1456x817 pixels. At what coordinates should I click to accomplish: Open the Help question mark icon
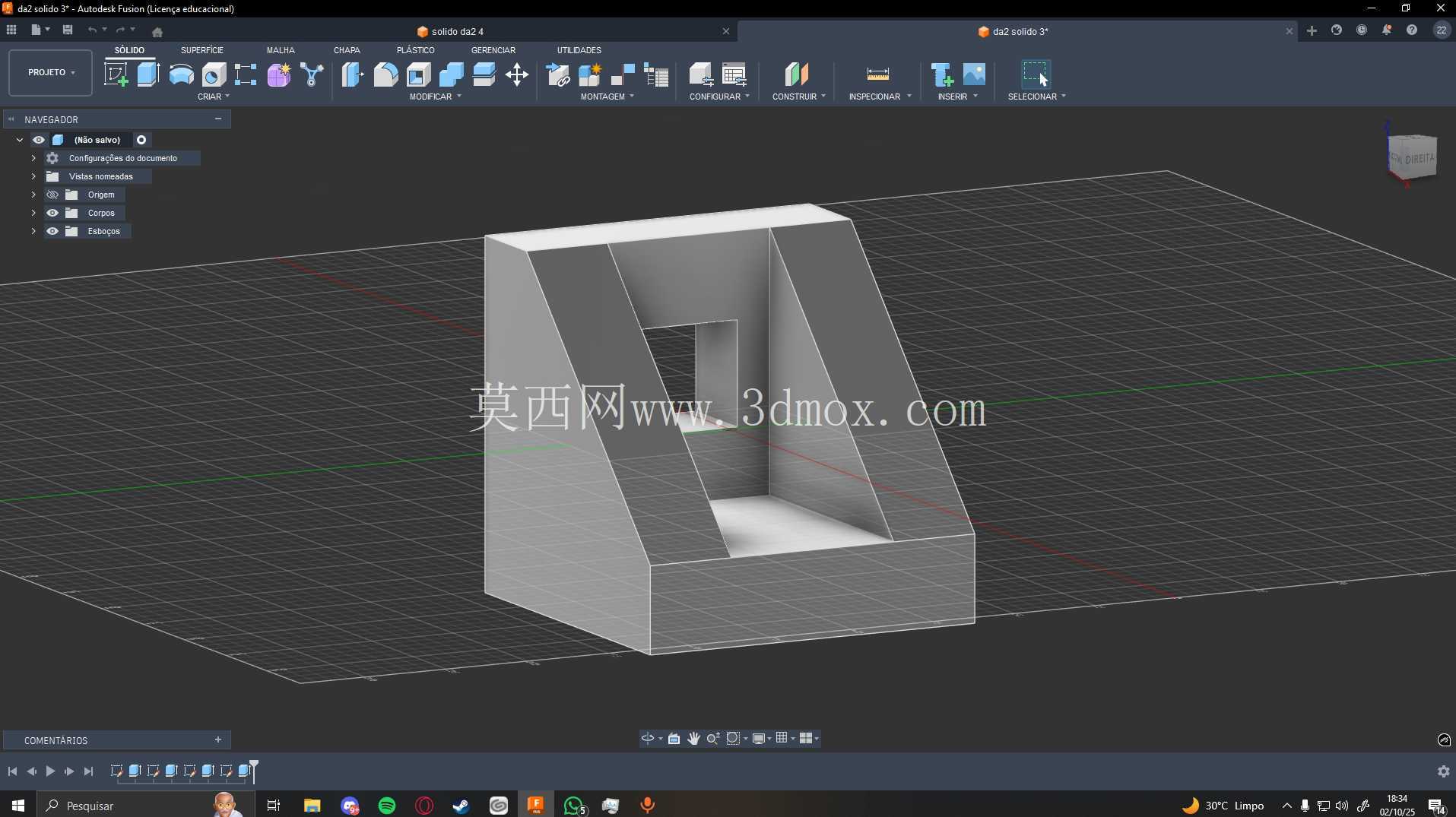point(1412,30)
